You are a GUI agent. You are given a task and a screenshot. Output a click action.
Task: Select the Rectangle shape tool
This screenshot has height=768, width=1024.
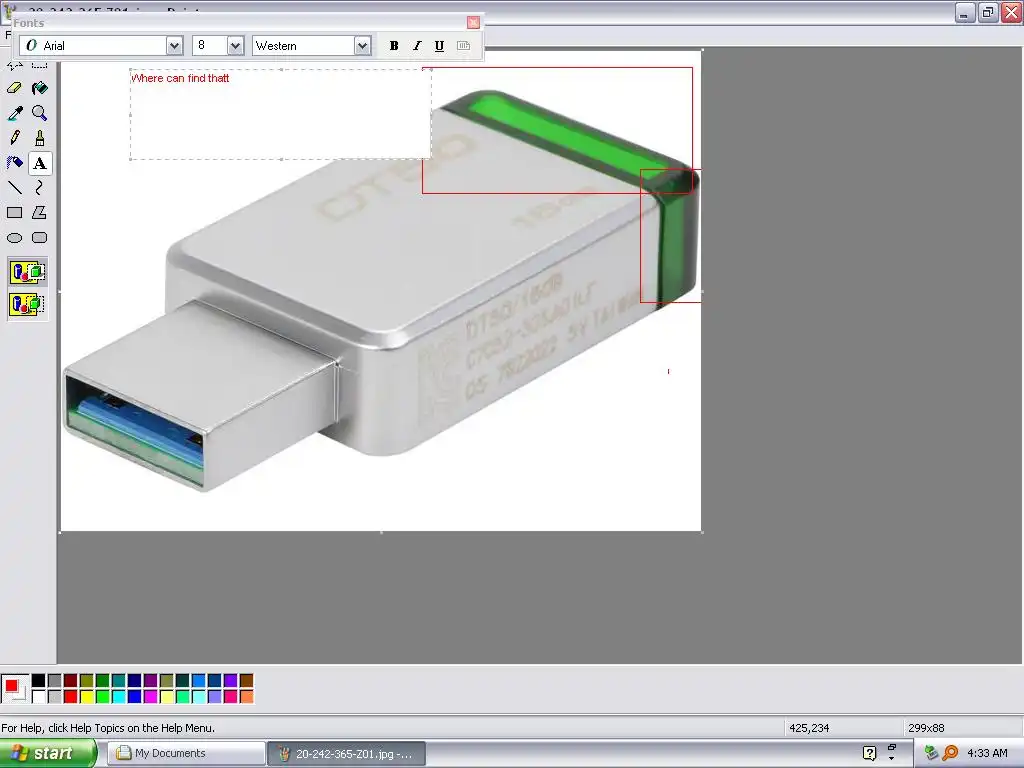pos(14,212)
